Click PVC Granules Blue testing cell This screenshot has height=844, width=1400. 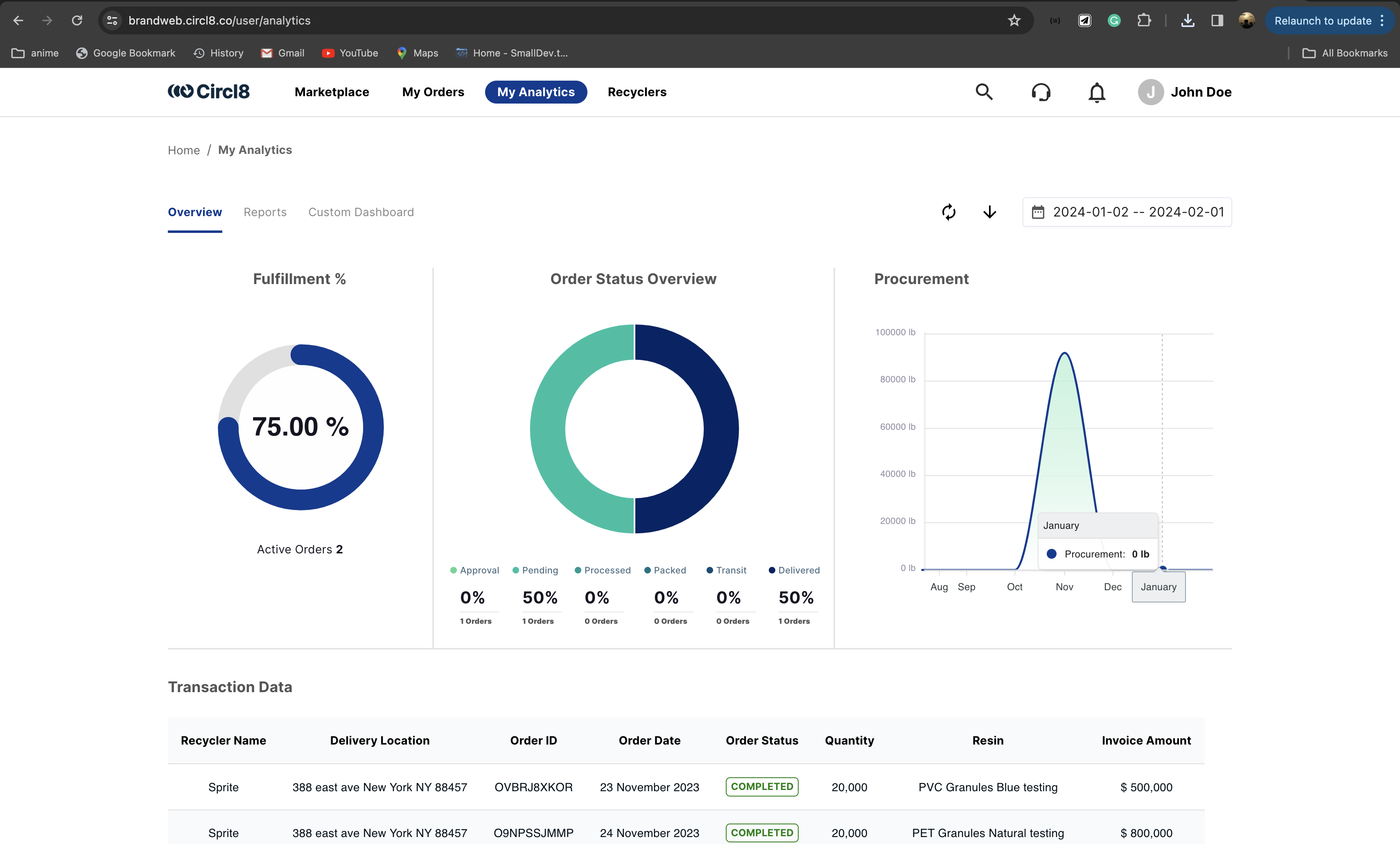point(988,787)
